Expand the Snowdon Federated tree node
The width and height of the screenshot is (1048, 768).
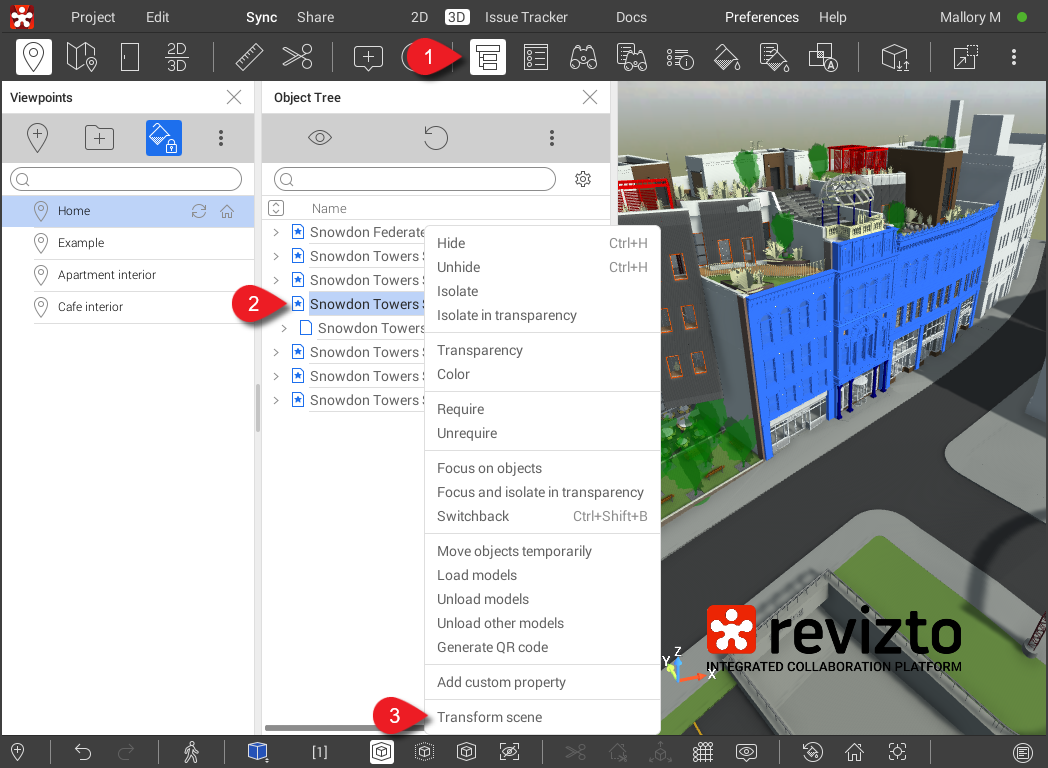click(x=276, y=232)
